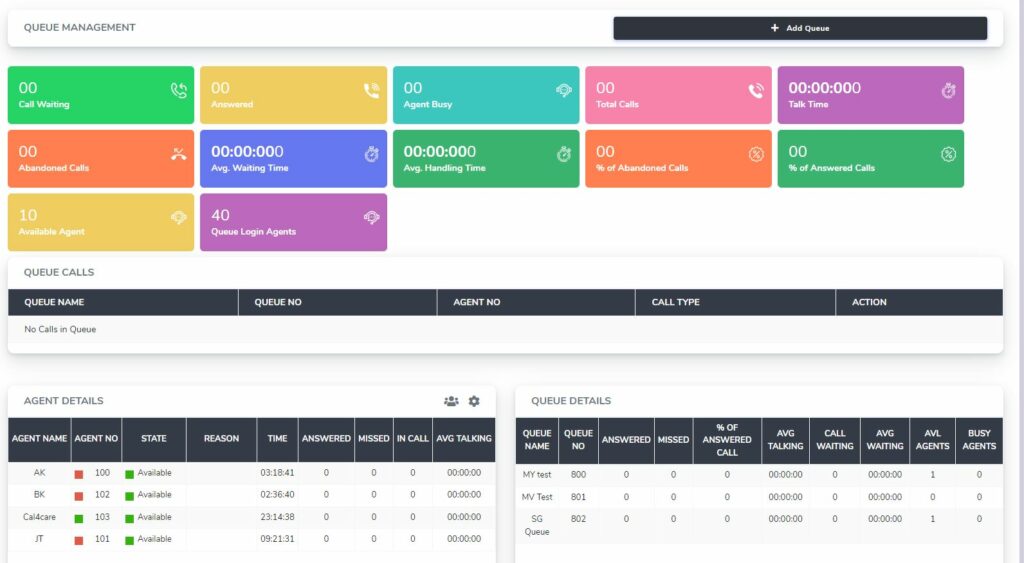This screenshot has width=1024, height=563.
Task: Click the Avg. Handling Time stopwatch icon
Action: 564,154
